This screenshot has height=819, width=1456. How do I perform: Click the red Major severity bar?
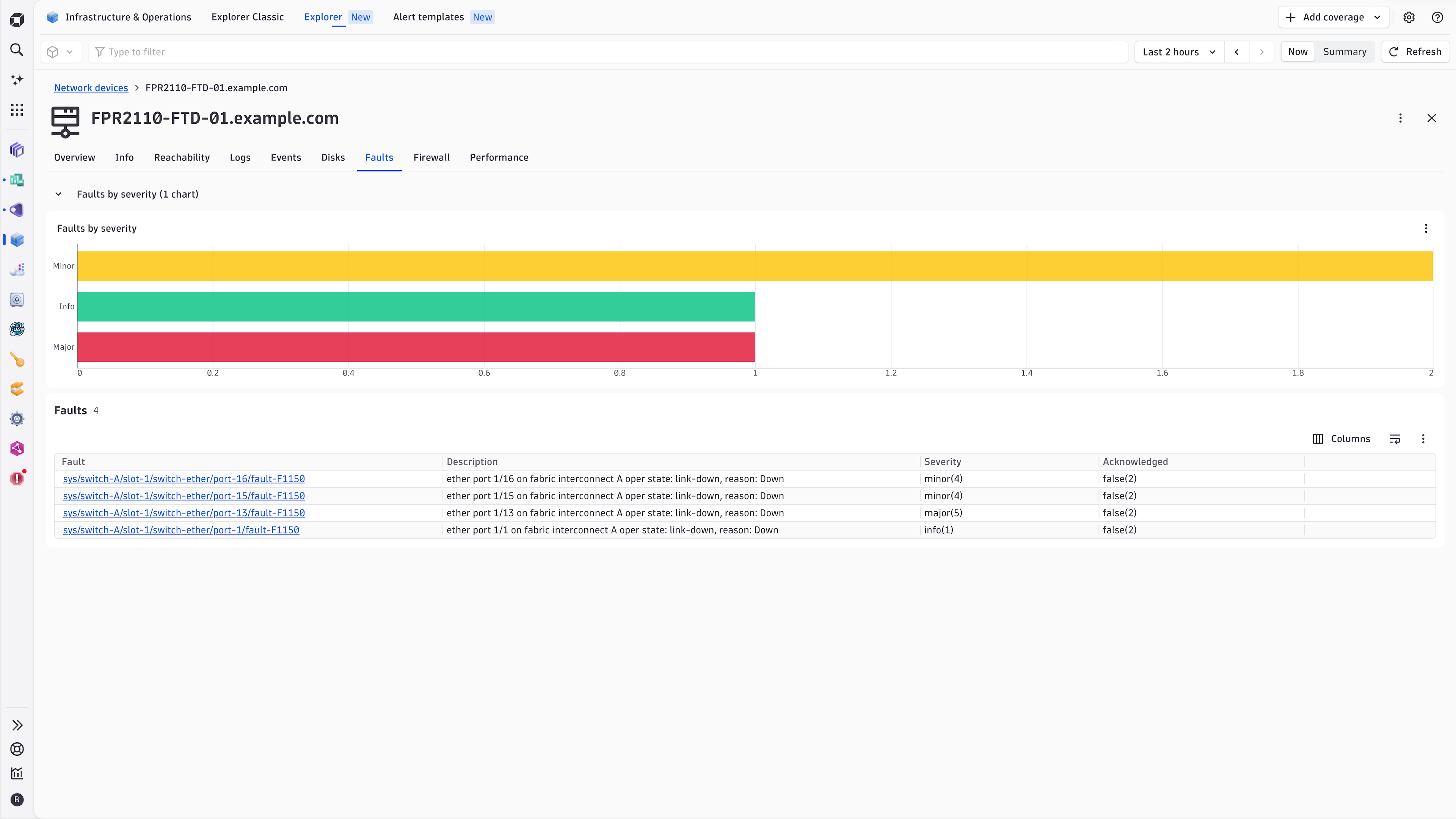tap(416, 347)
